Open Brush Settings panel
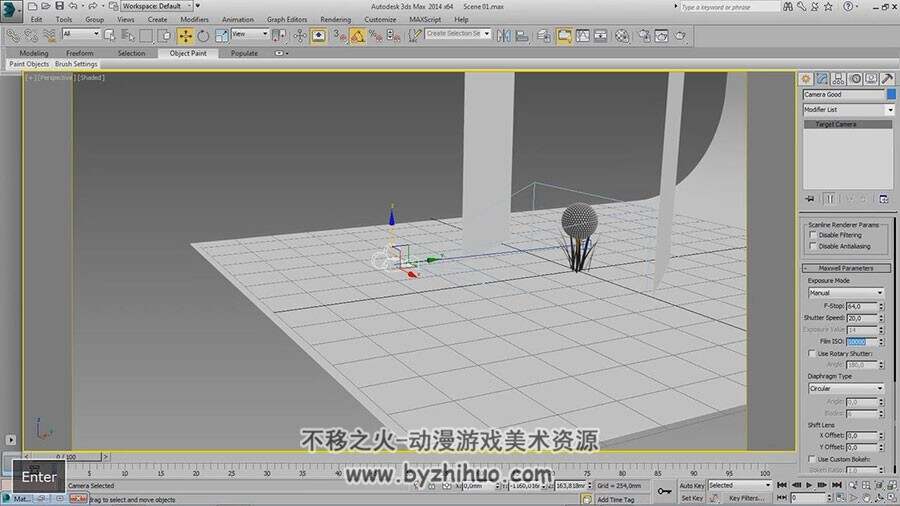Screen dimensions: 900x506 tap(76, 64)
